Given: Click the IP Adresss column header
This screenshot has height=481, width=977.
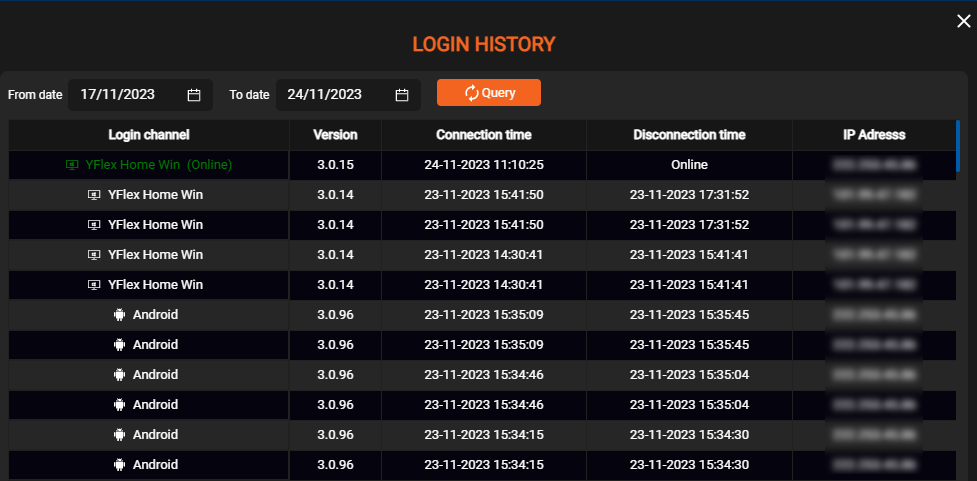Looking at the screenshot, I should (874, 135).
